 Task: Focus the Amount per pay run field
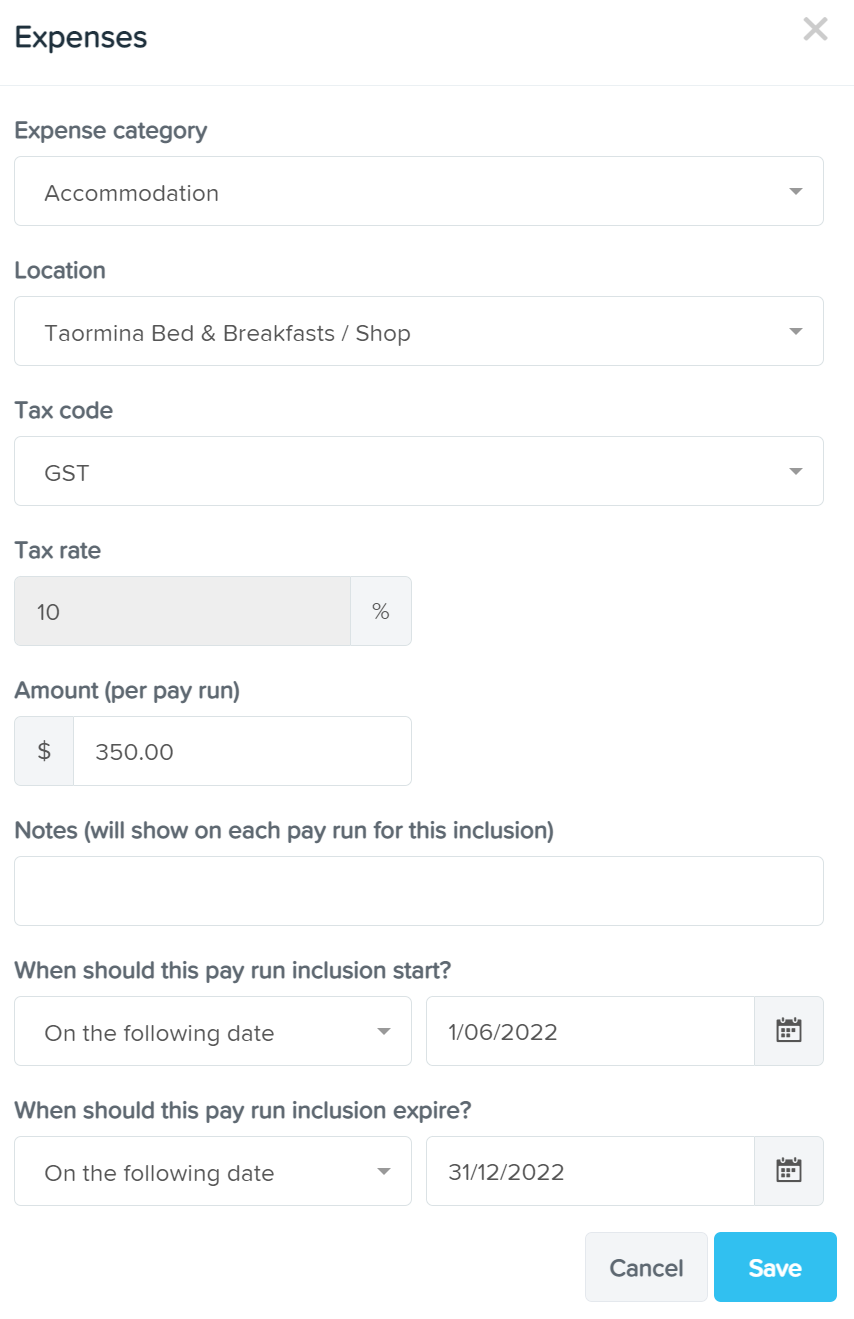coord(242,751)
